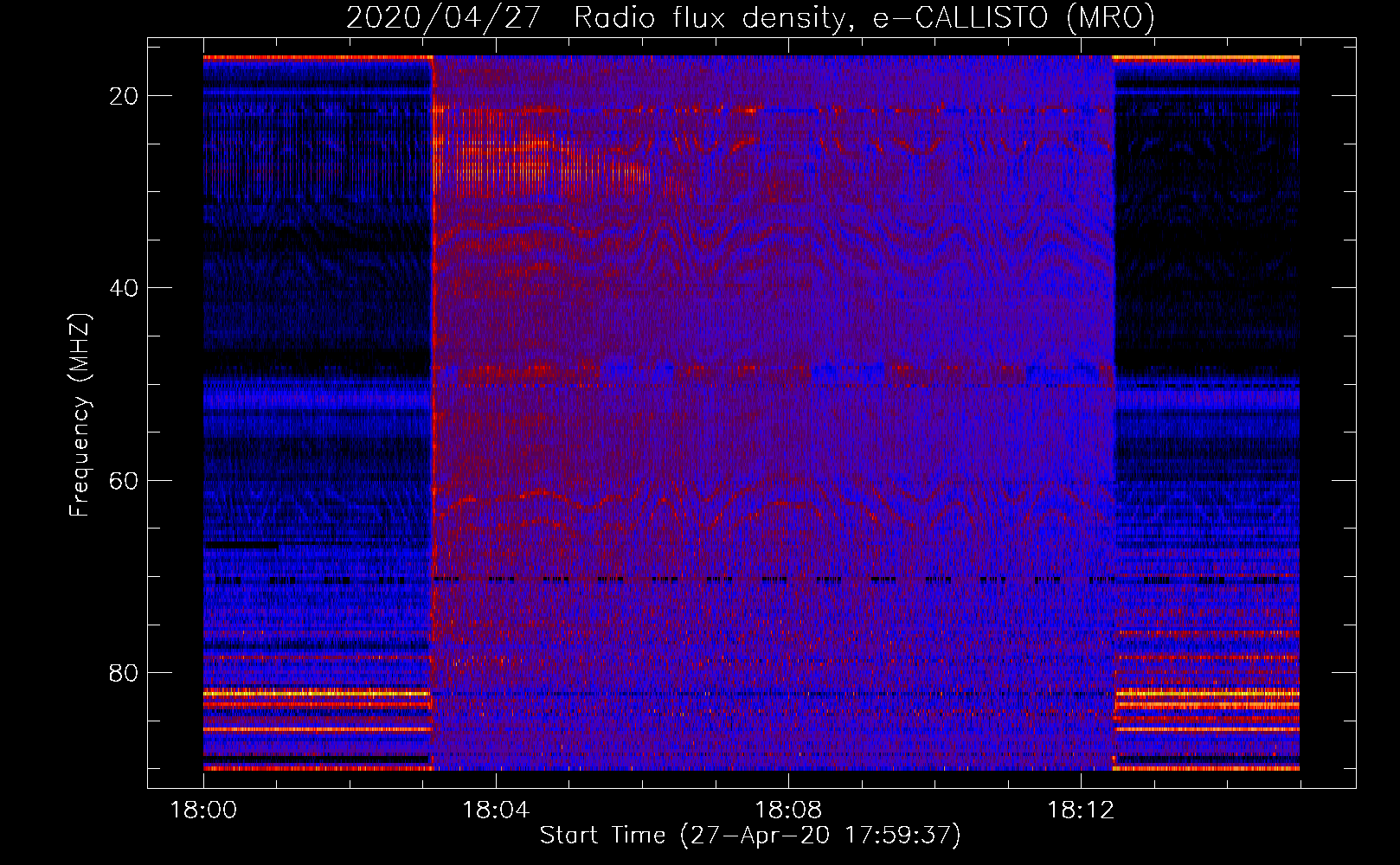The image size is (1400, 865).
Task: Click the 18:08 time tick label
Action: pyautogui.click(x=788, y=811)
